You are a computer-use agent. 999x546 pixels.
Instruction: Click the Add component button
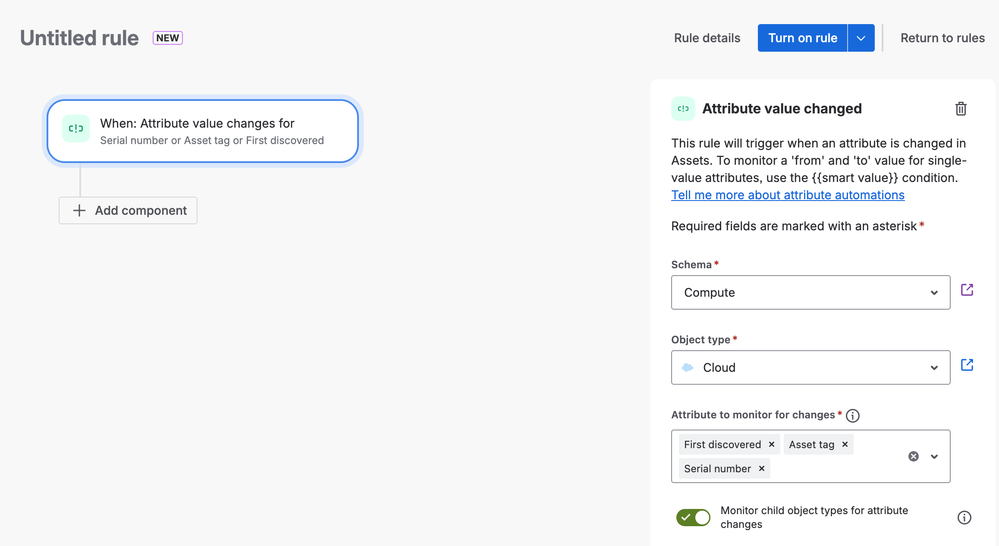point(128,210)
